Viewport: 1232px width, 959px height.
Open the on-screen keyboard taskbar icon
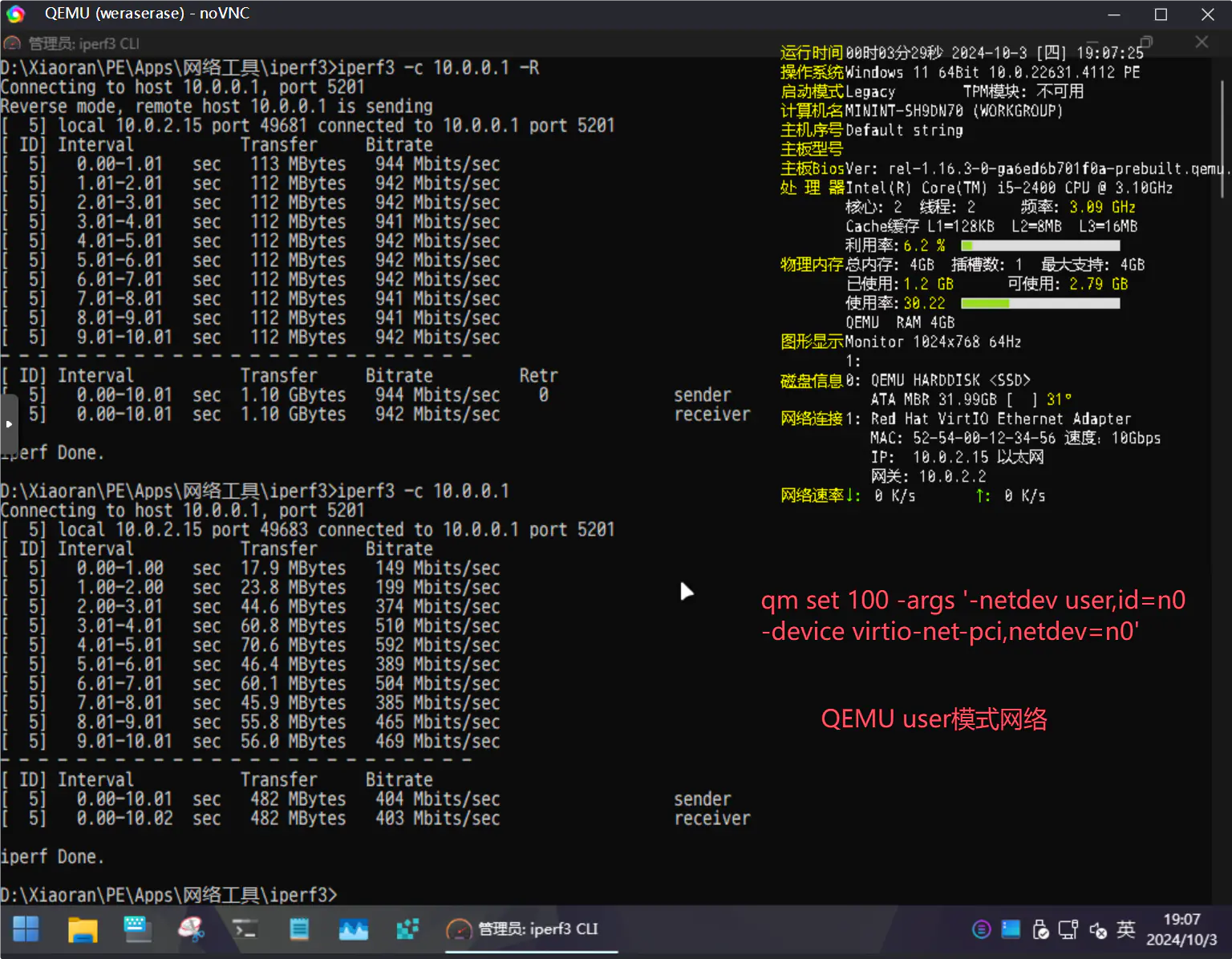pos(137,929)
